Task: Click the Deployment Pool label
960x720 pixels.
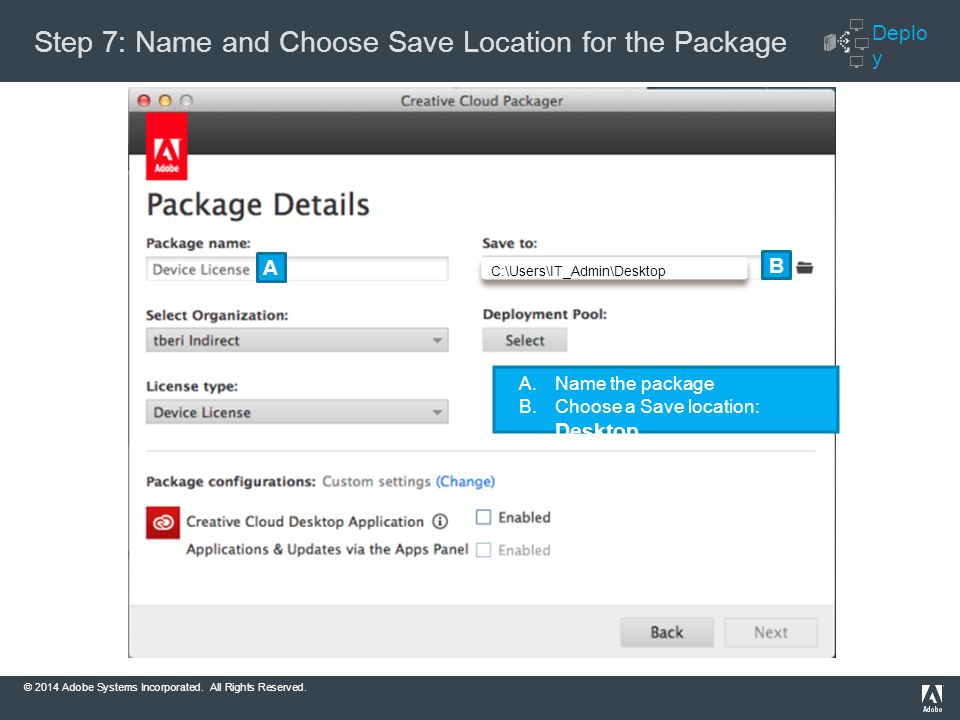Action: 544,314
